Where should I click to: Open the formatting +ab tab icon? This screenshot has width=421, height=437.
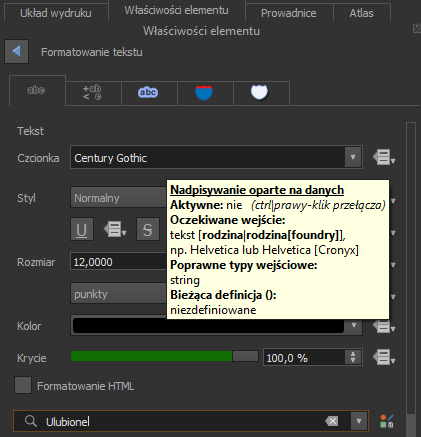pyautogui.click(x=92, y=92)
